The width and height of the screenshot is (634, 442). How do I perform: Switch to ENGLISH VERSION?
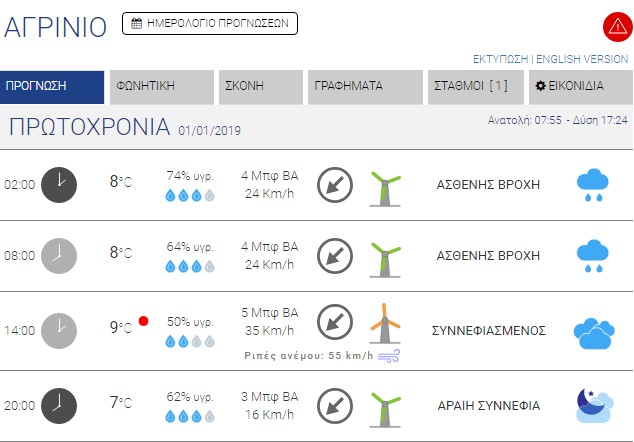581,59
